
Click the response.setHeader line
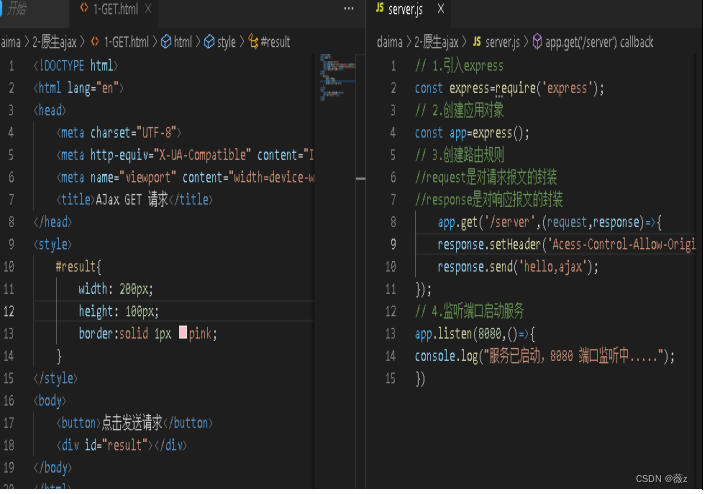(x=567, y=244)
